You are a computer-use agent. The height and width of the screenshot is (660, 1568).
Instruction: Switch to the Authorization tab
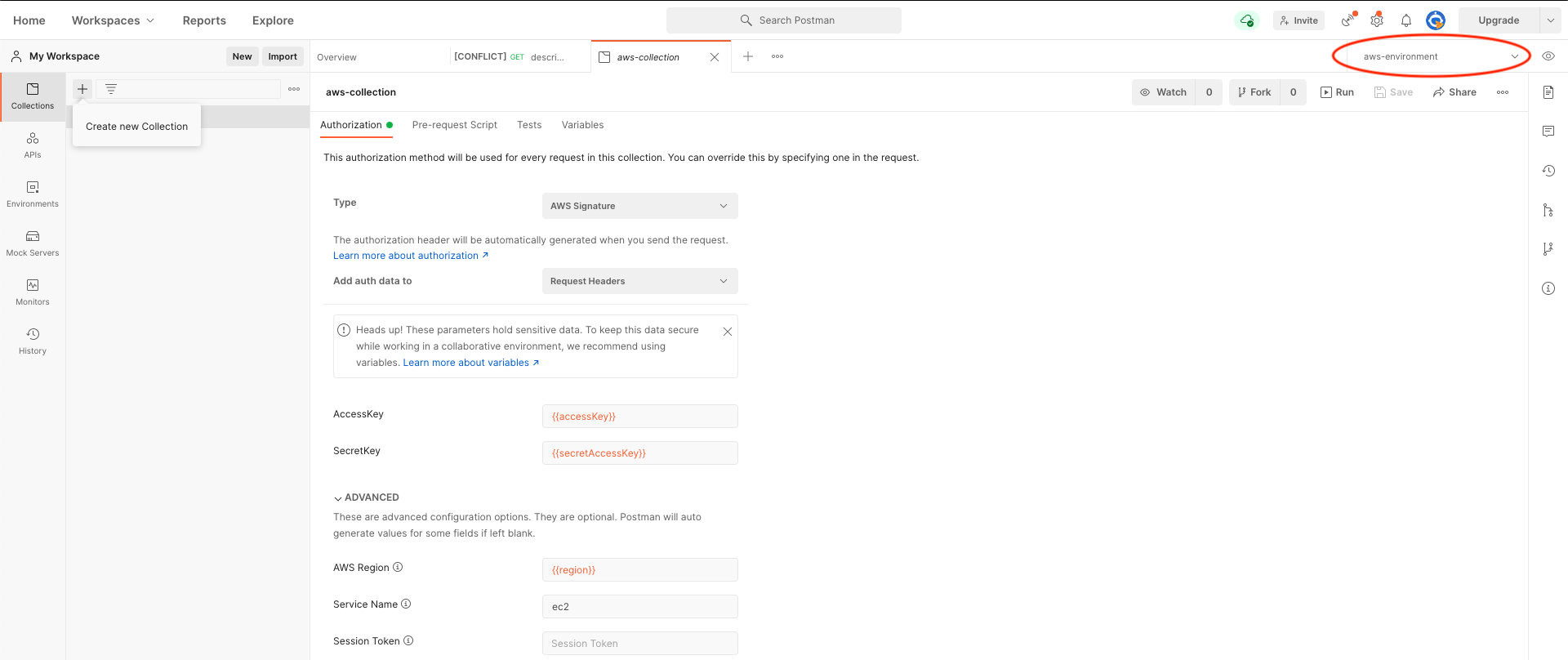(x=356, y=125)
